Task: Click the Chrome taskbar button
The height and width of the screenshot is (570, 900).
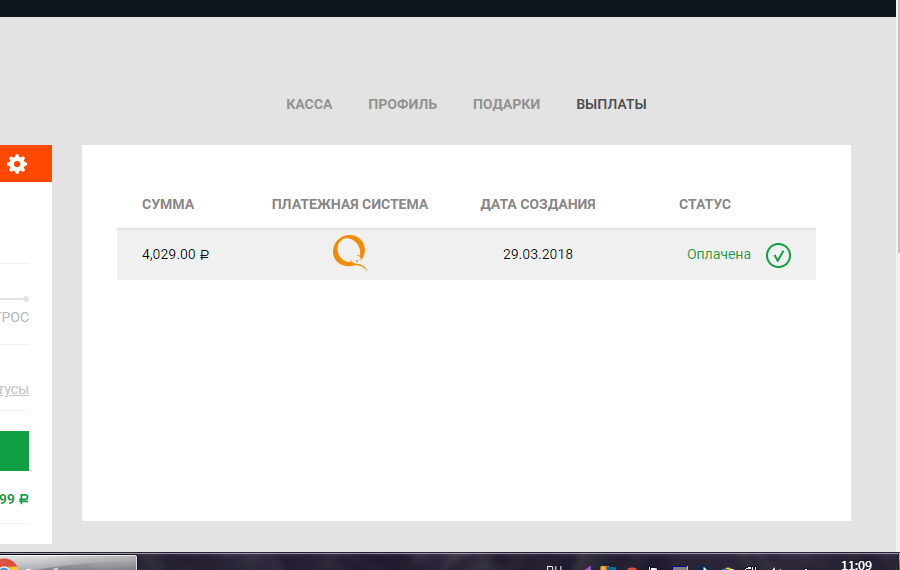Action: (x=68, y=563)
